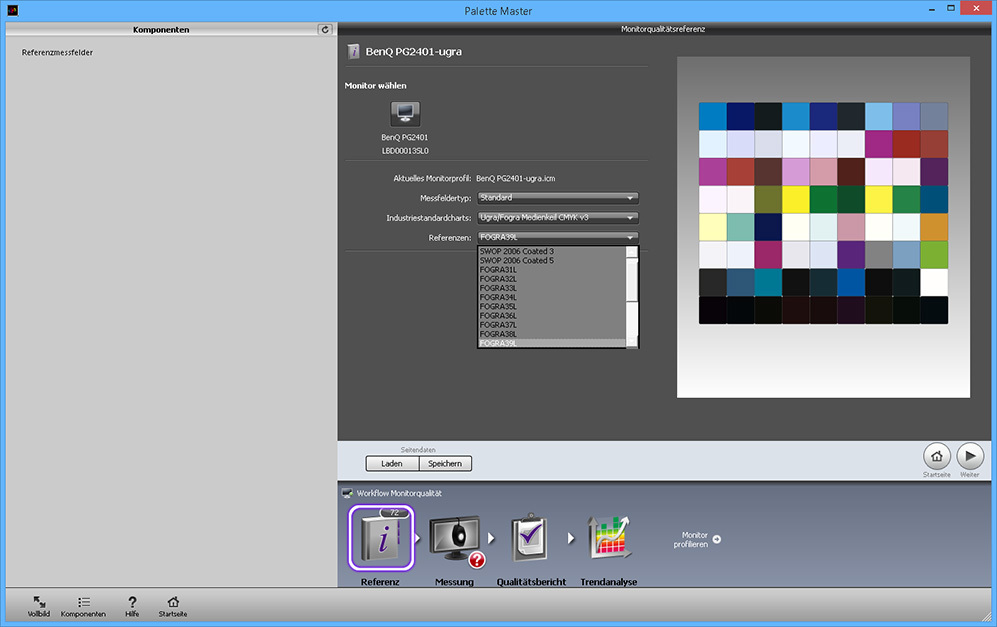Click the Startseite round home button
Screen dimensions: 997x627
[x=937, y=456]
